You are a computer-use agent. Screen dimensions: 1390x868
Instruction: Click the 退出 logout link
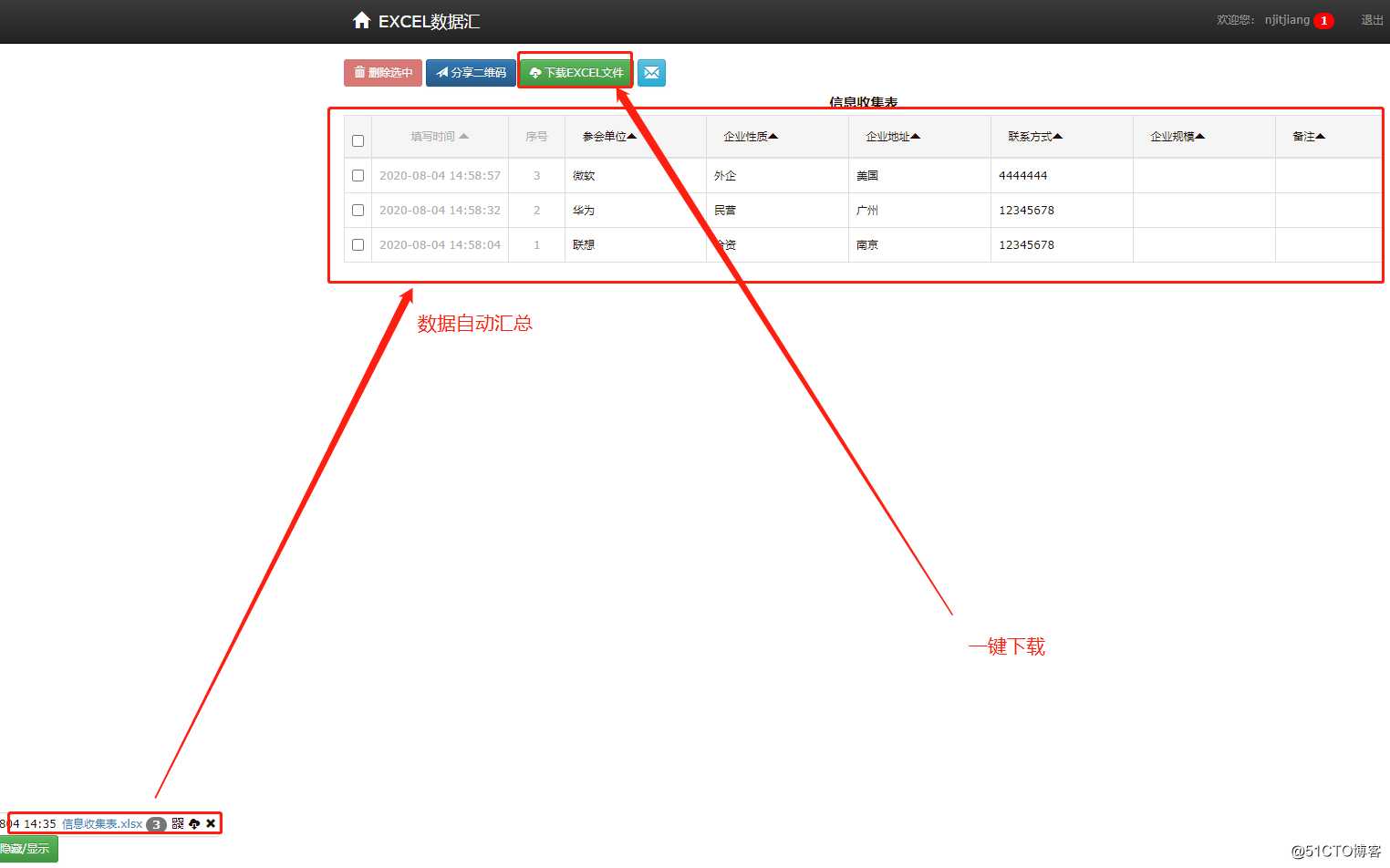click(1372, 20)
